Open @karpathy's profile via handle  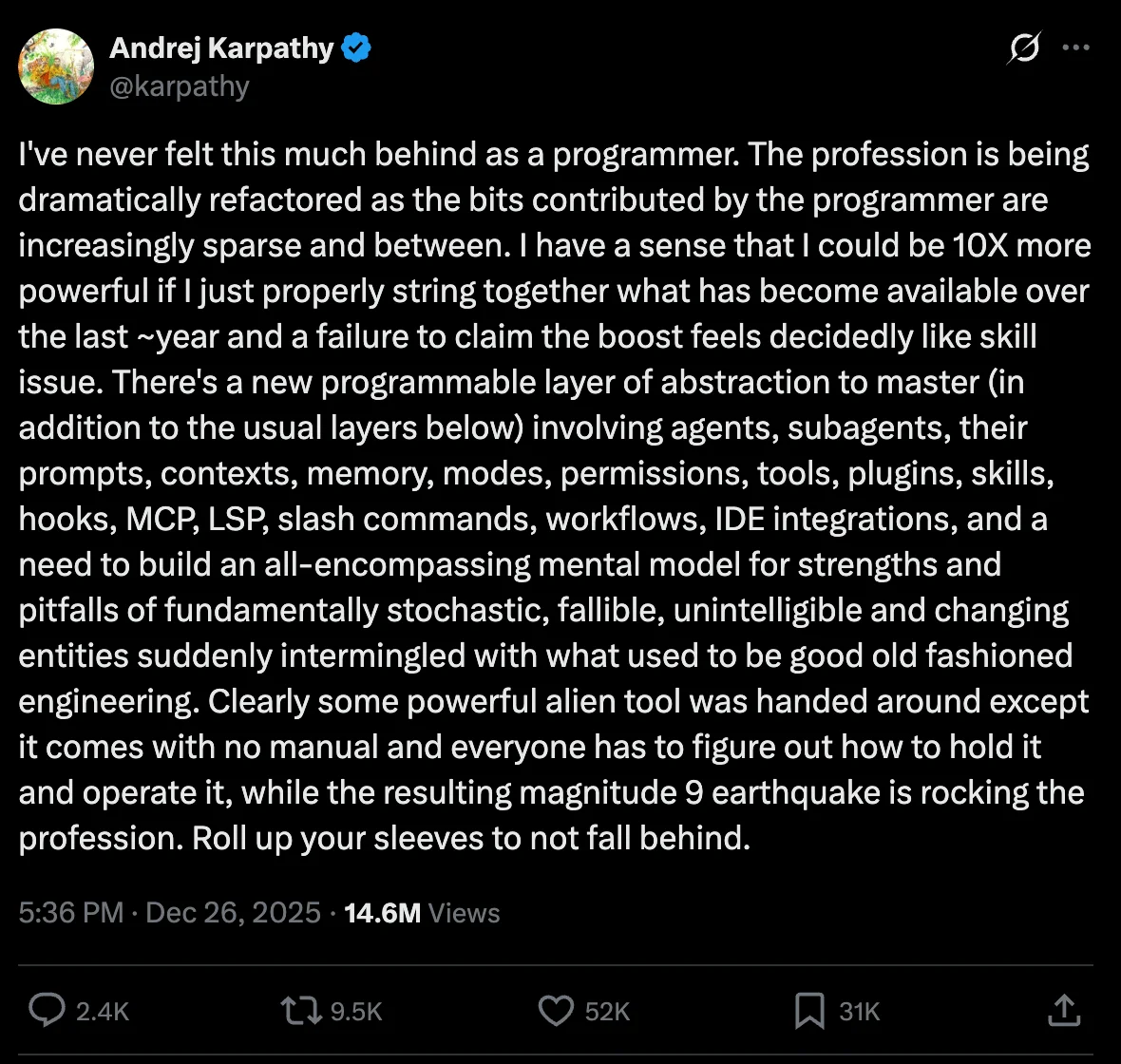pos(180,85)
